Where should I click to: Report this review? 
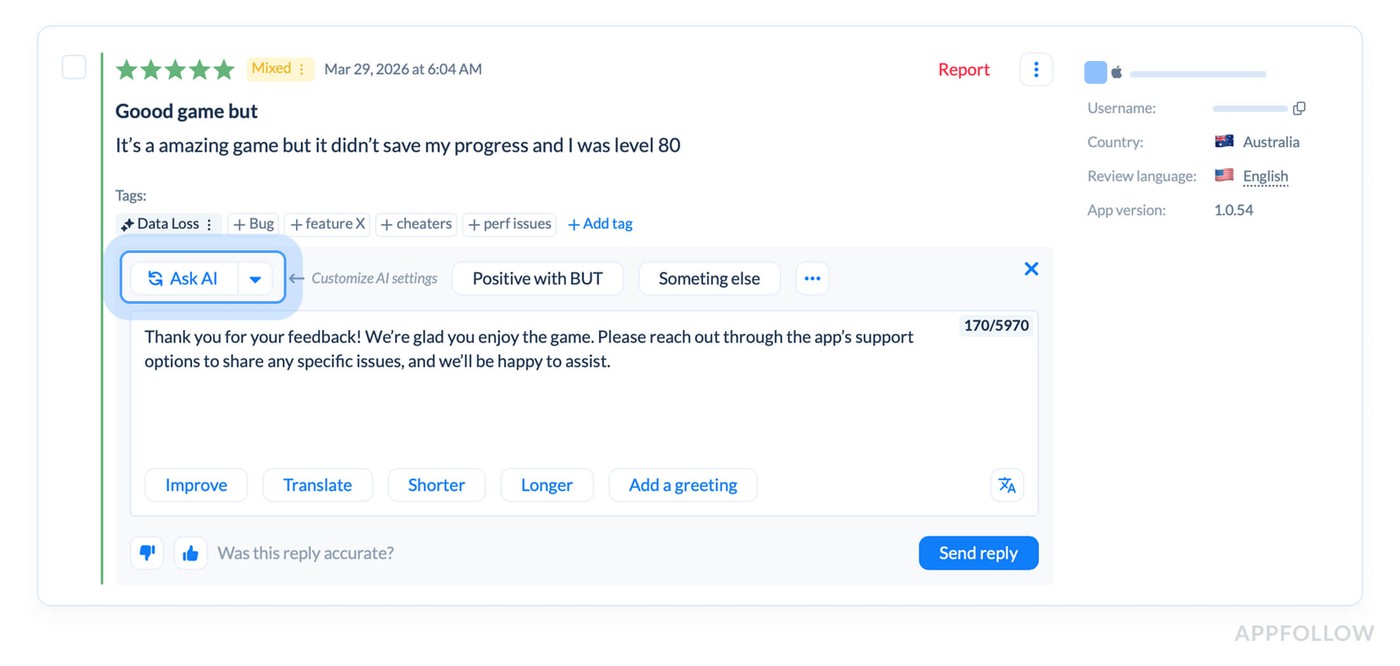pos(963,69)
